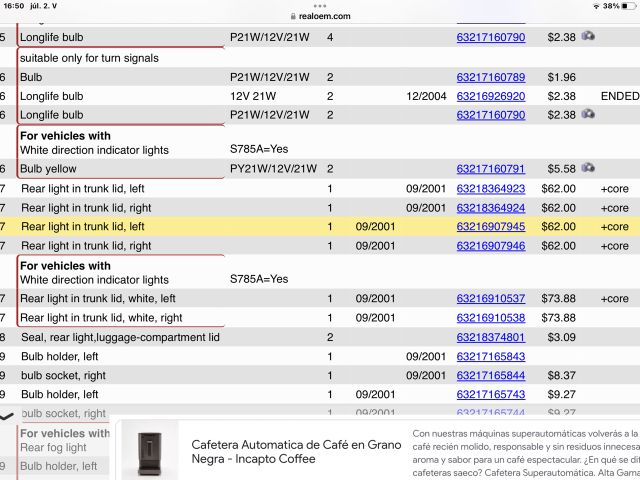640x480 pixels.
Task: Tap camera icon in quantity 4 Longlife bulb row
Action: coord(589,37)
